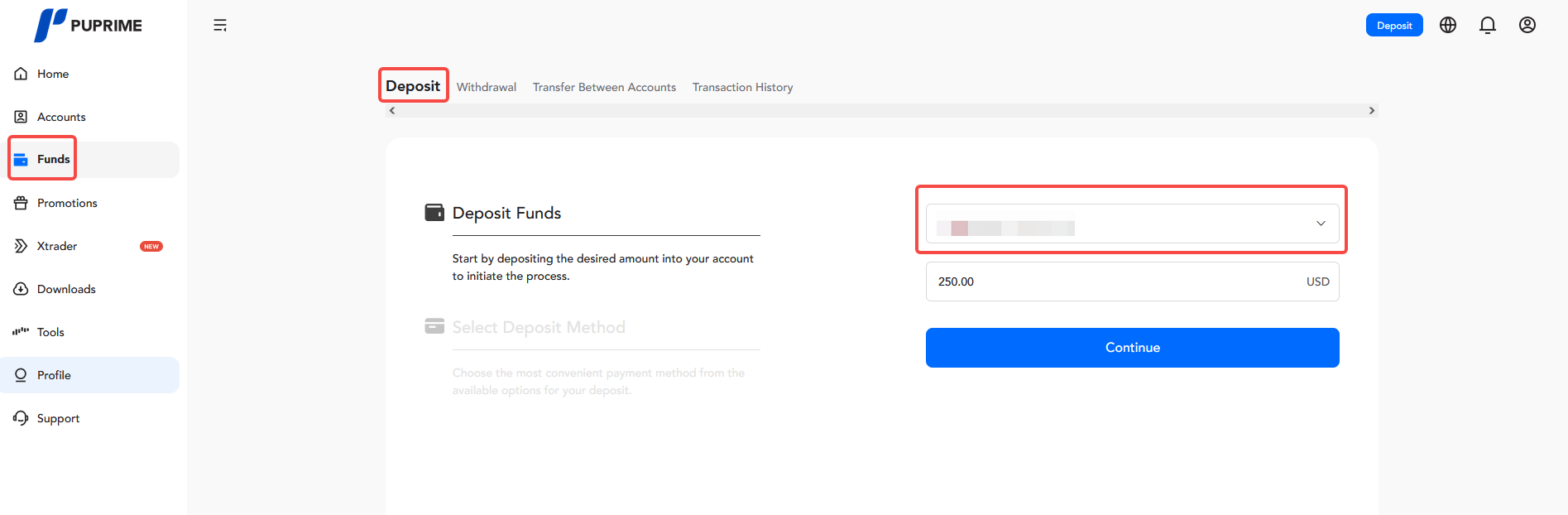Collapse the sidebar with the hamburger icon
The image size is (1568, 515).
click(x=220, y=26)
